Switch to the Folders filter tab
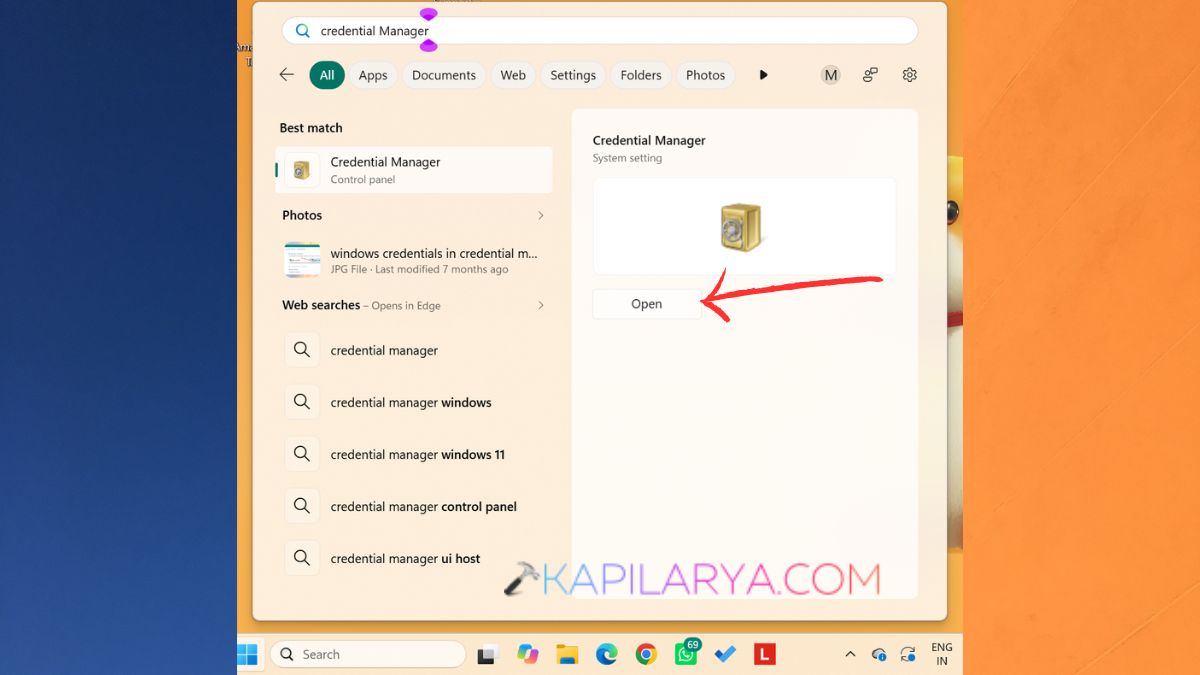This screenshot has width=1200, height=675. tap(641, 75)
